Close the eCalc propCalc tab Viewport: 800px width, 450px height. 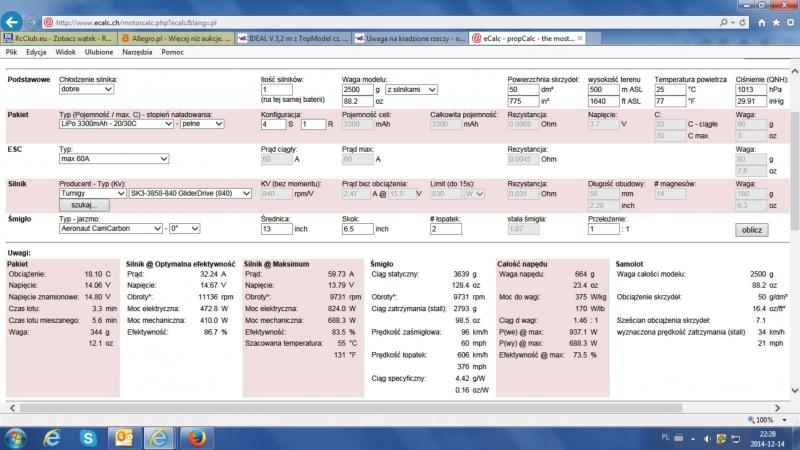(582, 38)
